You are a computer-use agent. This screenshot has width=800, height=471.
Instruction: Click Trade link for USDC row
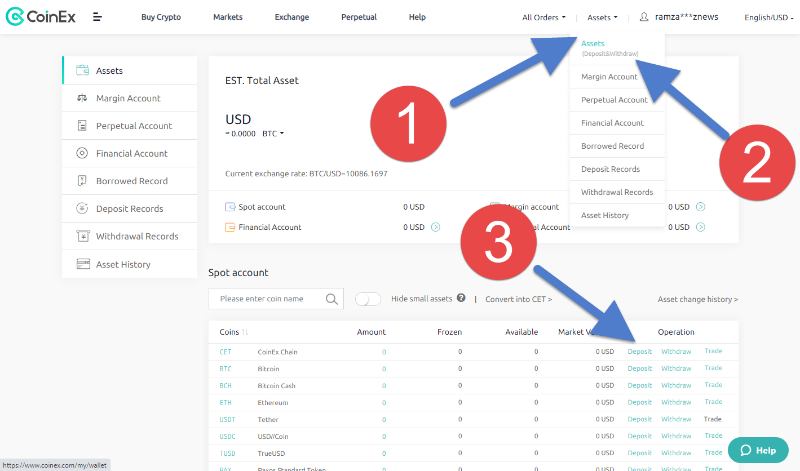(713, 435)
